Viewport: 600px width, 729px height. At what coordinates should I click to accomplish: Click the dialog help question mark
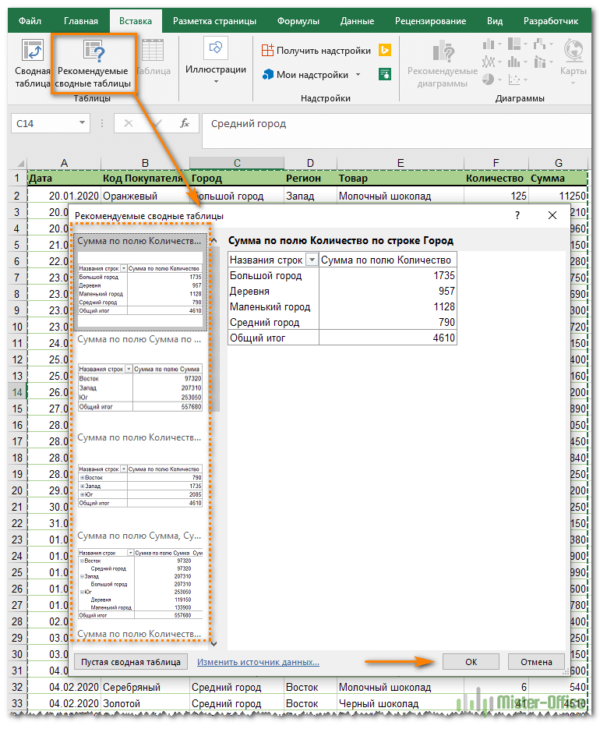click(517, 215)
